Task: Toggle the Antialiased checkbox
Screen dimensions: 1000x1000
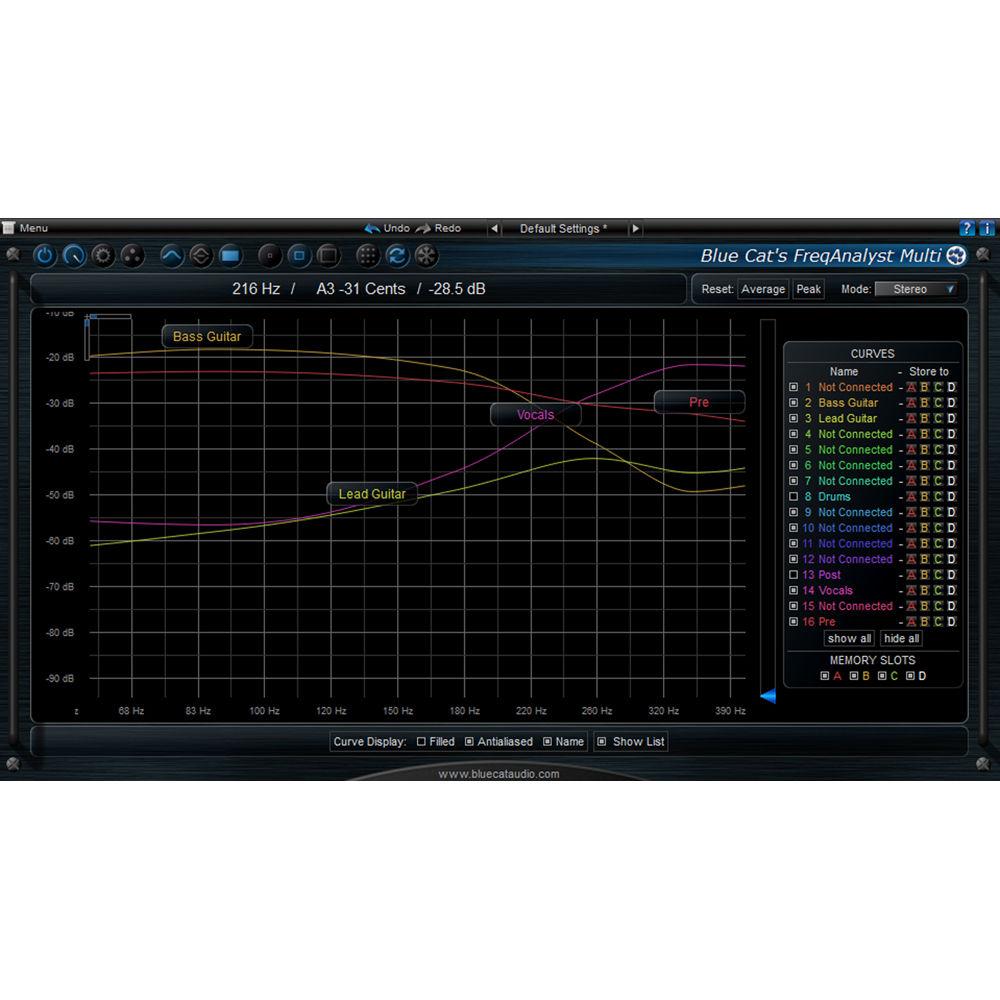Action: 468,742
